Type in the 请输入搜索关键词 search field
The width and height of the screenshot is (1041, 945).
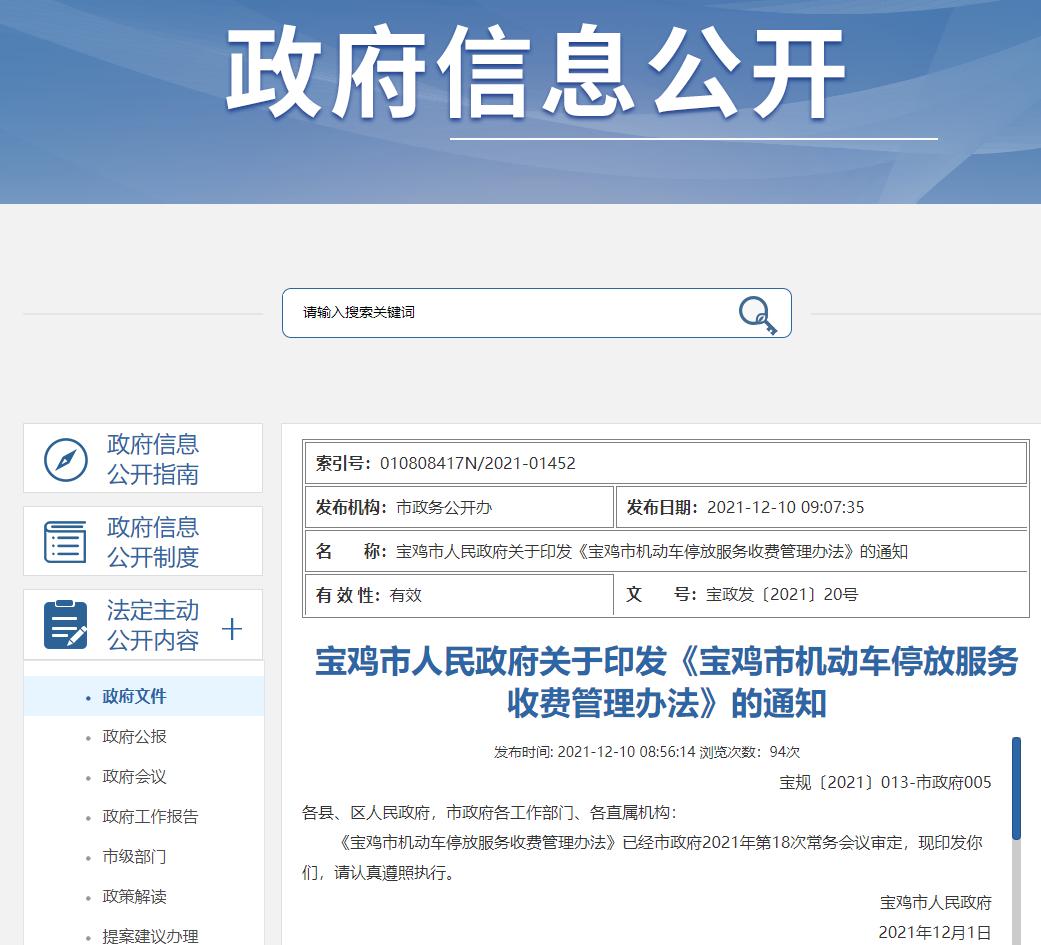pos(510,313)
